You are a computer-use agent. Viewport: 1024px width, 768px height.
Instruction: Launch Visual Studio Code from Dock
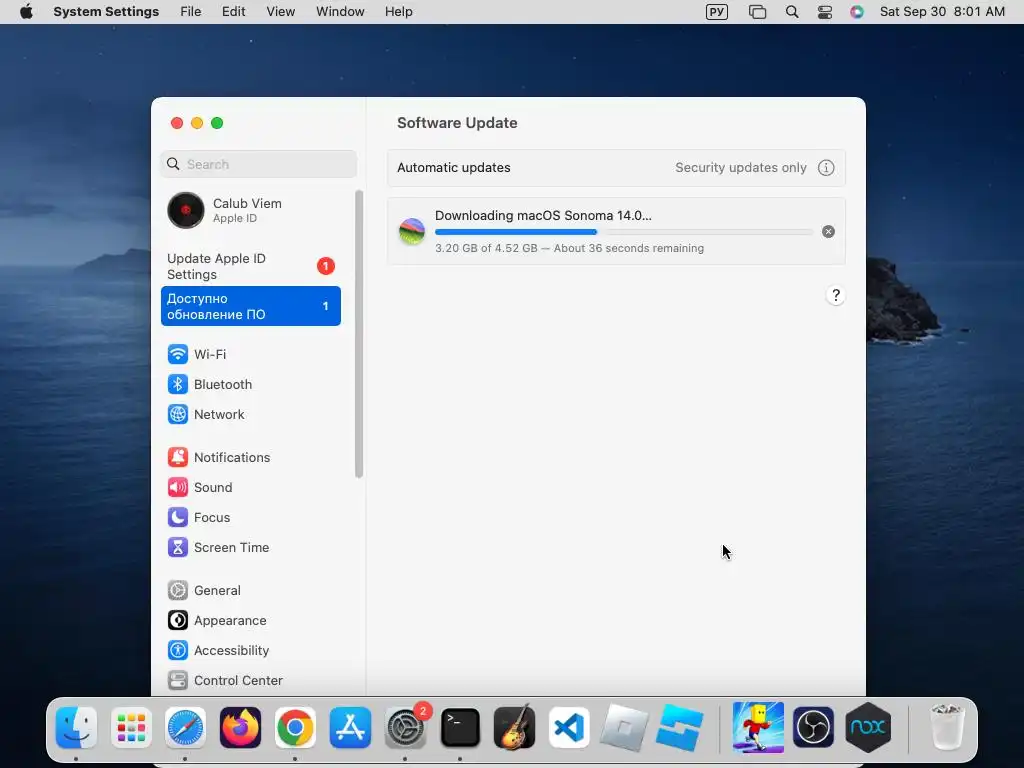(x=569, y=727)
